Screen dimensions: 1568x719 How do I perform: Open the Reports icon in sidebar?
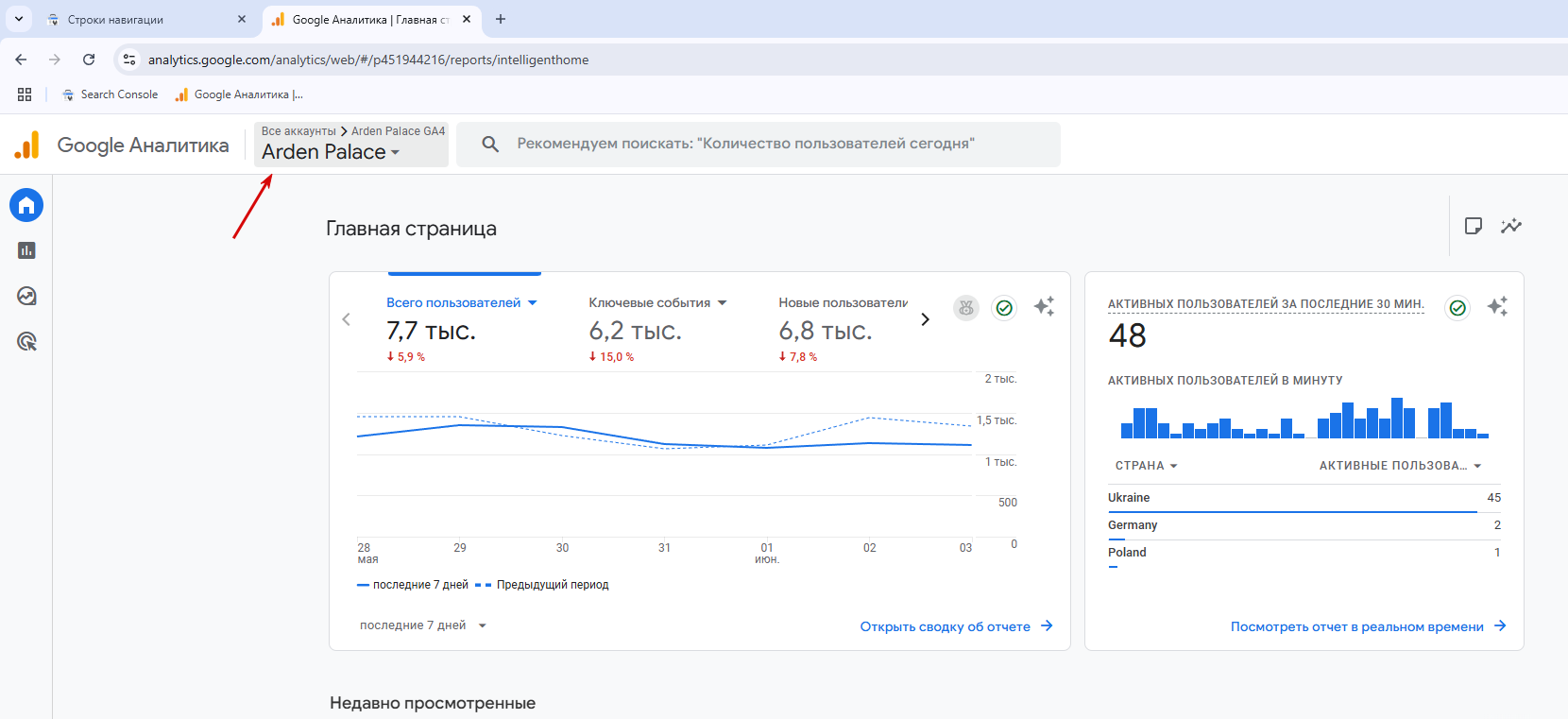[26, 250]
